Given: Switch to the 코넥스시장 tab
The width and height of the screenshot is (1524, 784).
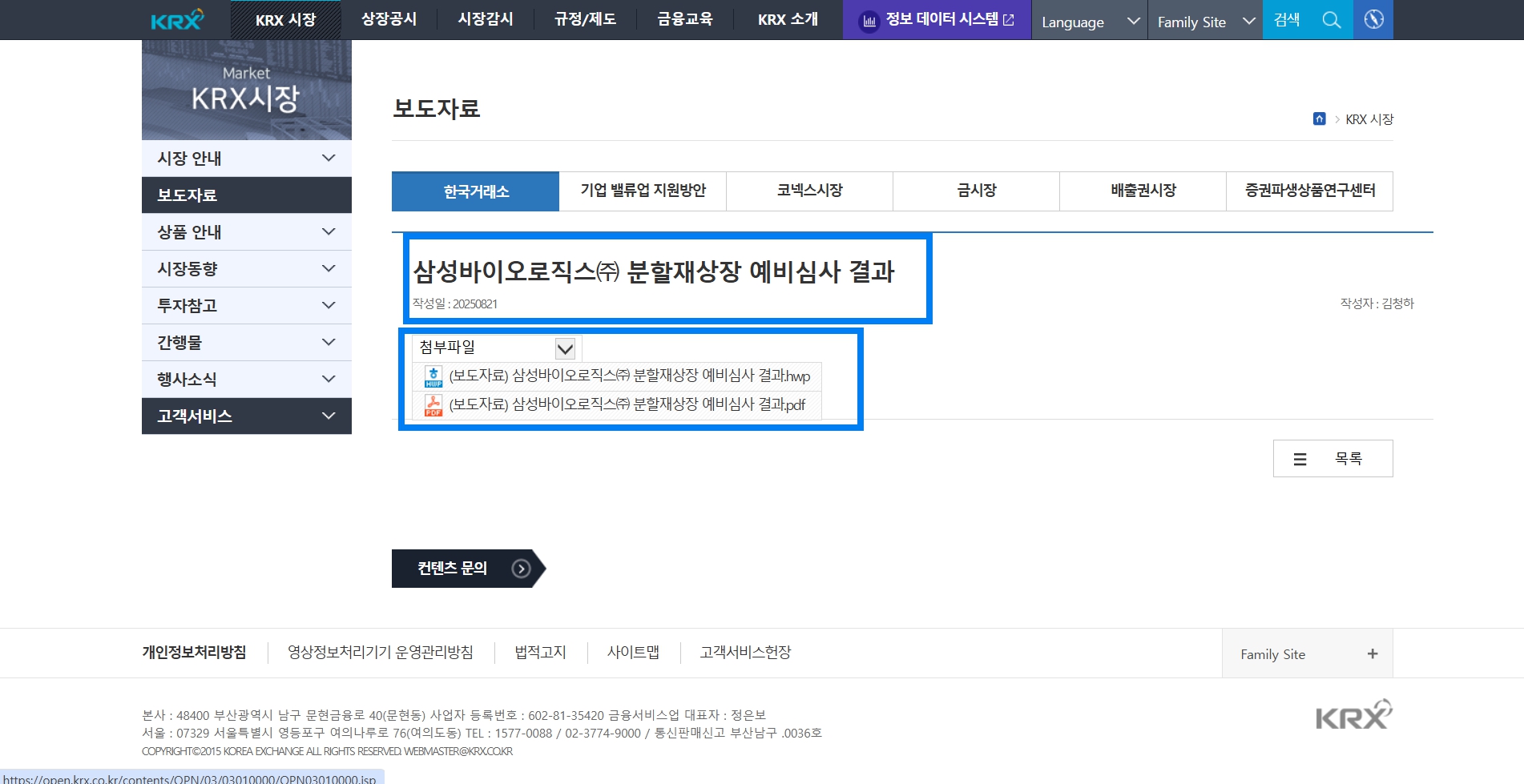Looking at the screenshot, I should (809, 191).
